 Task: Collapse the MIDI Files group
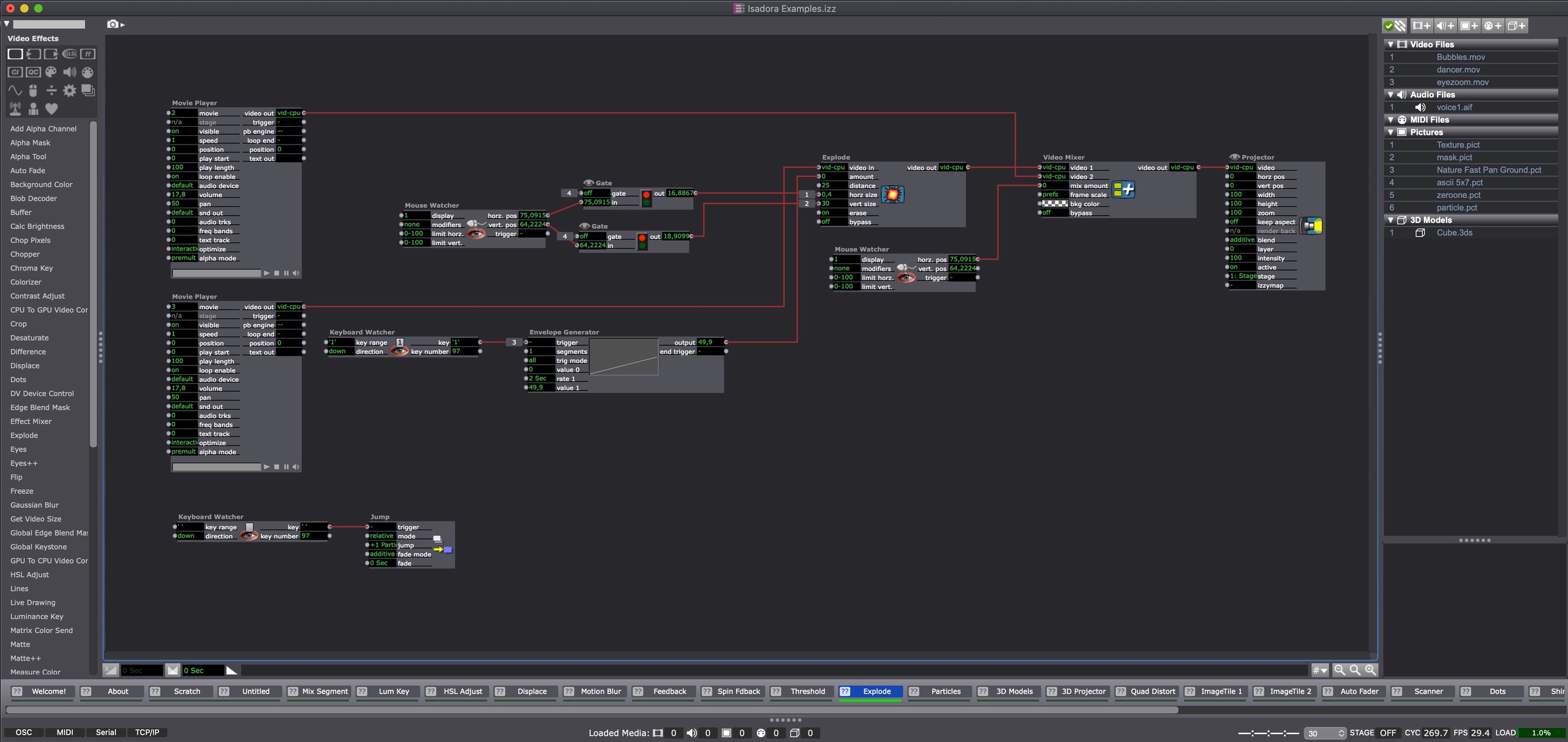point(1390,120)
